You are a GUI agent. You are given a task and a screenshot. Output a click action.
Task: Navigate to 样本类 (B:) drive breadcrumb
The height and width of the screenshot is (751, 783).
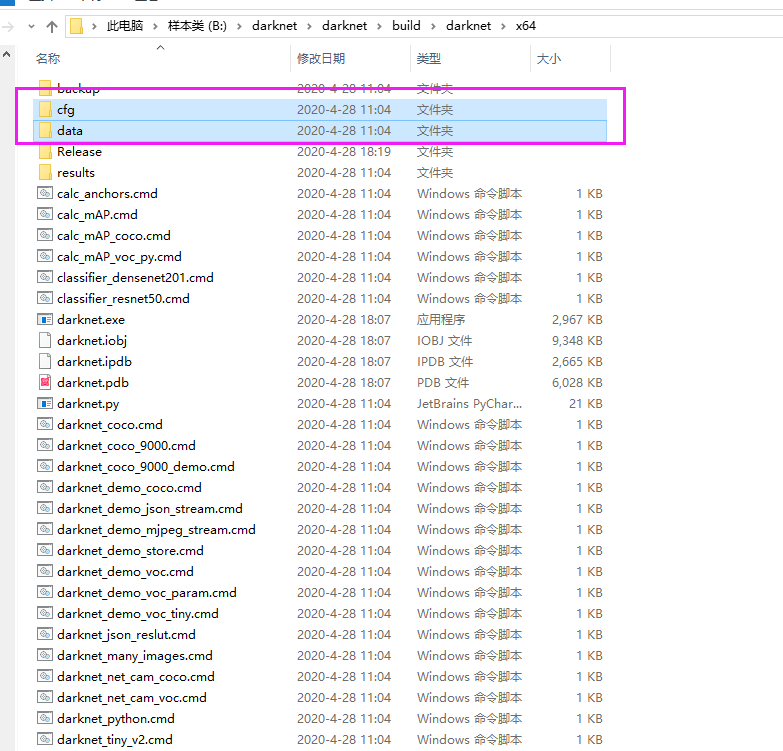(197, 26)
